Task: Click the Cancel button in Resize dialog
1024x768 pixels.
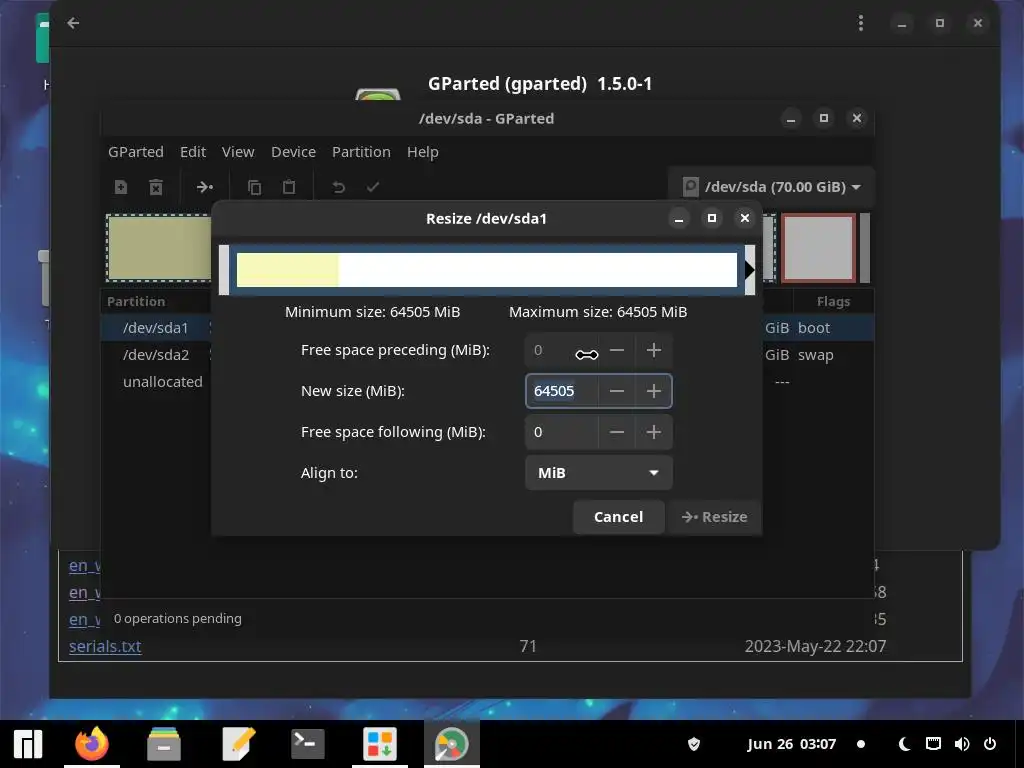Action: click(x=618, y=517)
